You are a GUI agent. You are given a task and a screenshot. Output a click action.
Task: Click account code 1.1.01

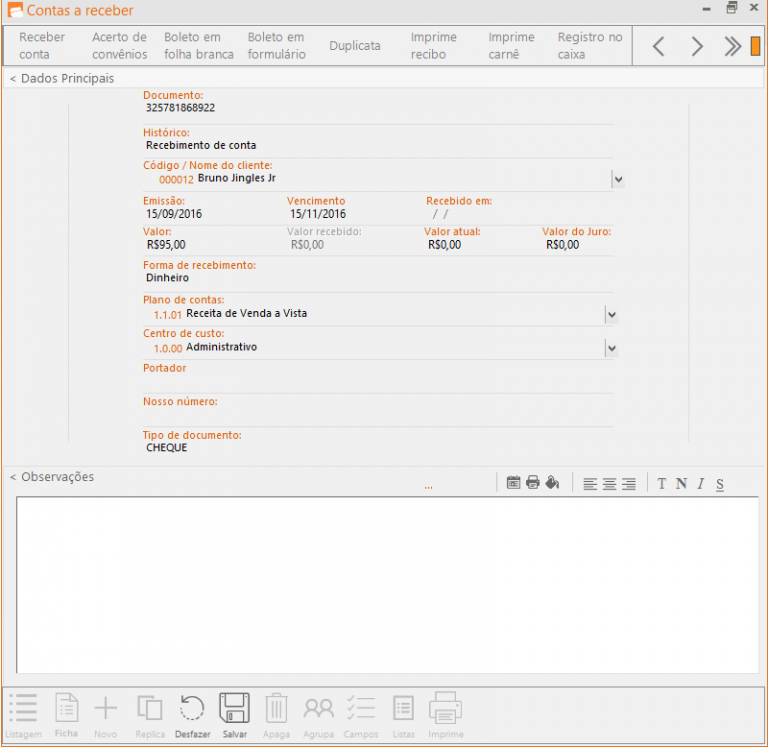coord(168,315)
